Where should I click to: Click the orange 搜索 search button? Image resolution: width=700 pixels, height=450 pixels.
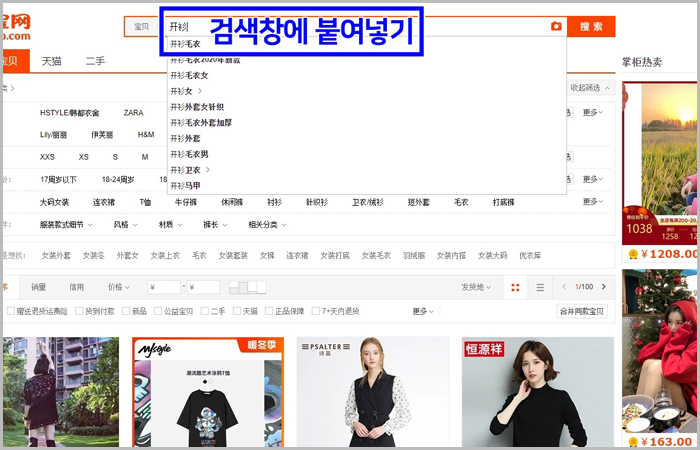click(x=591, y=26)
